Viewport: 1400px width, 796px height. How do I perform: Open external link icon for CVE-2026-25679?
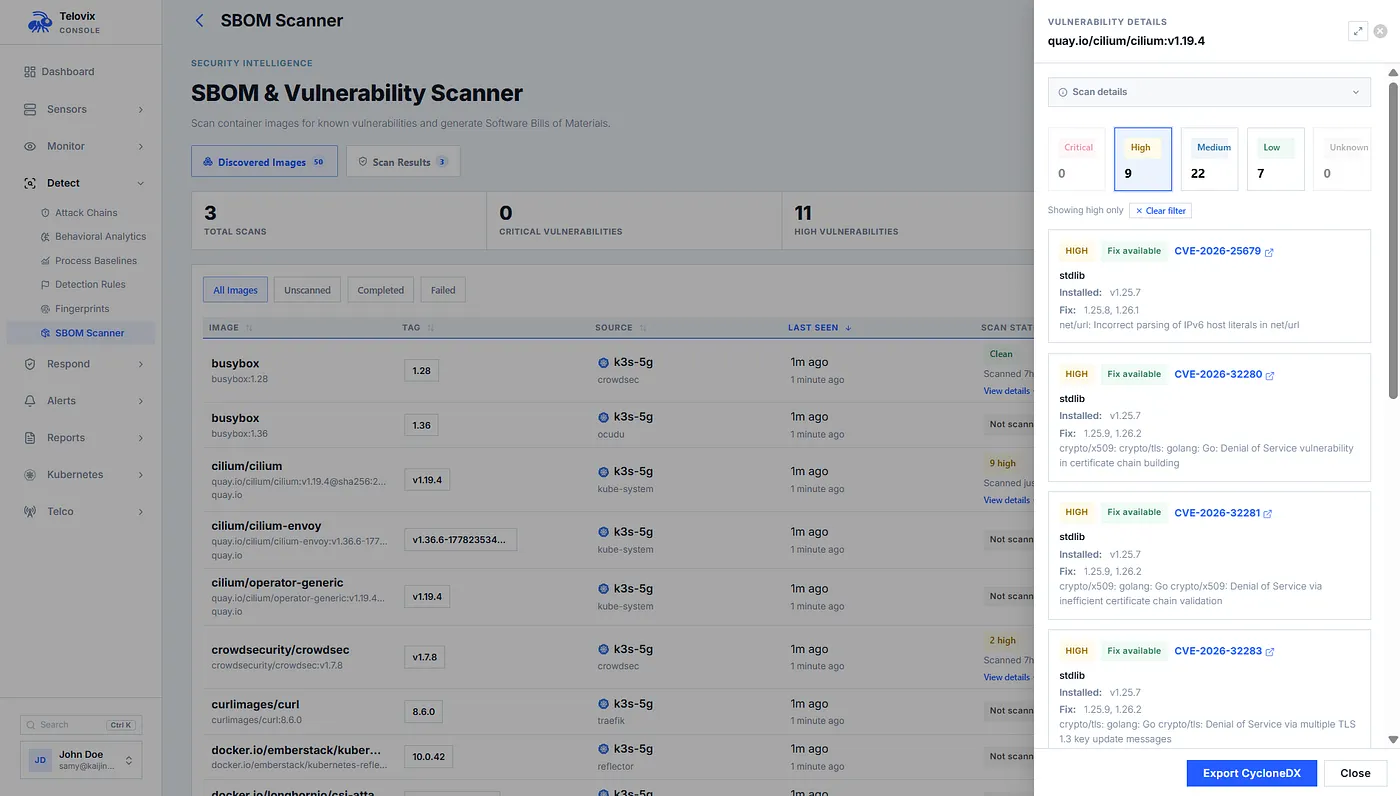1270,252
